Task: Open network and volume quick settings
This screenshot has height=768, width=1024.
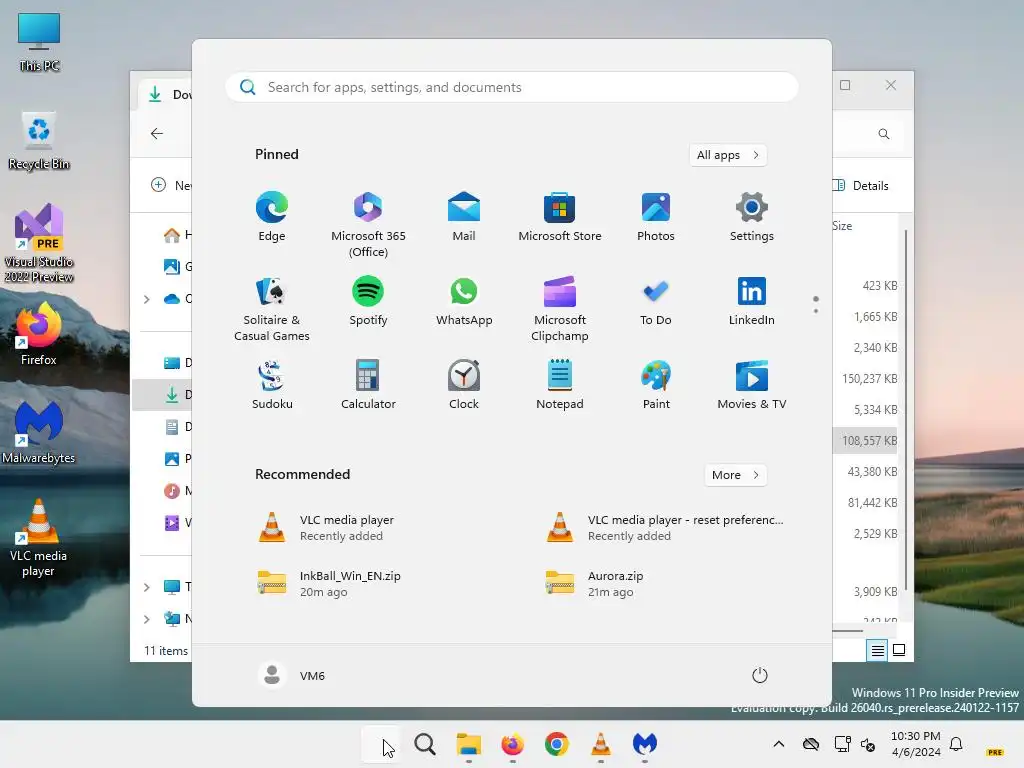Action: point(855,744)
